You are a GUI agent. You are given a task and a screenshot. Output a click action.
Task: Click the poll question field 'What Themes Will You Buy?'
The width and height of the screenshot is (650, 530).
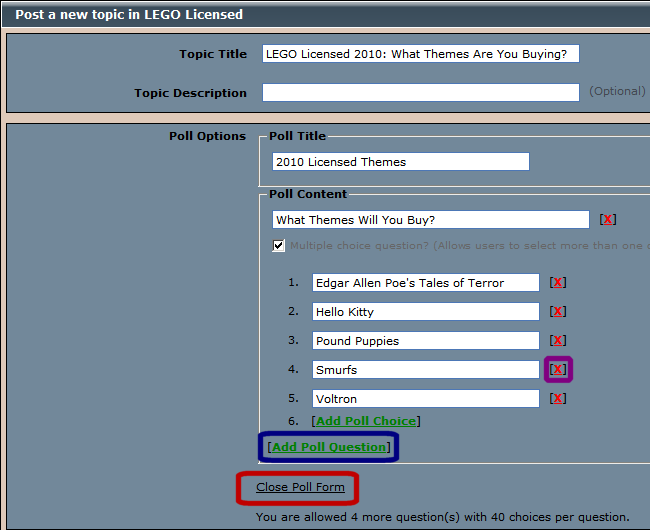tap(431, 220)
